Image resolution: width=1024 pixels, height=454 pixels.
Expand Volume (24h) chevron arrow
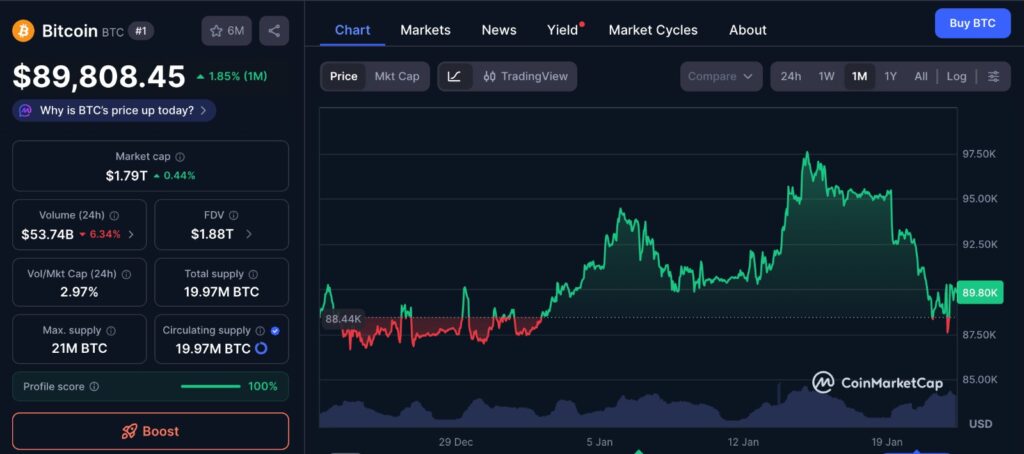point(131,235)
